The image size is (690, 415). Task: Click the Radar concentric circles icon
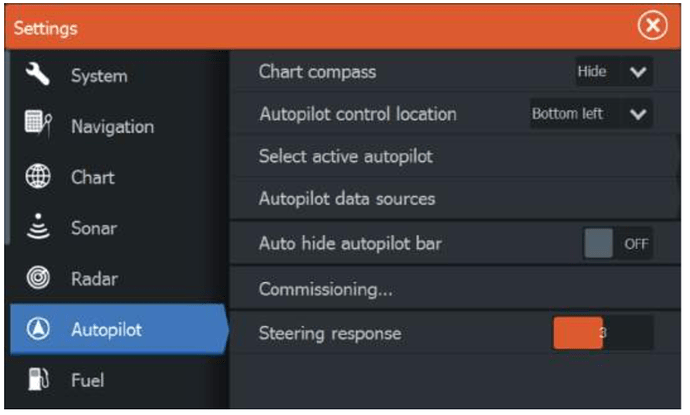[38, 278]
